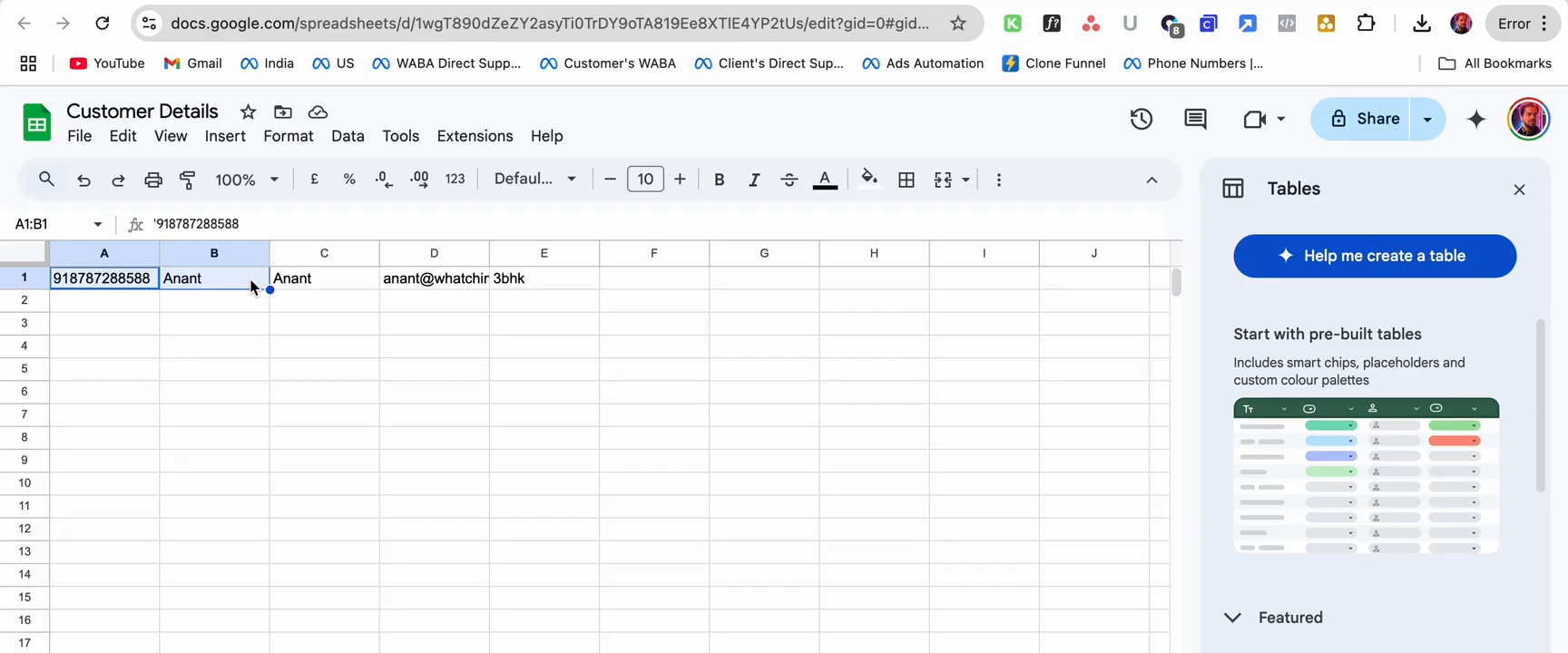This screenshot has width=1568, height=653.
Task: Format cells as currency (£)
Action: [x=314, y=180]
